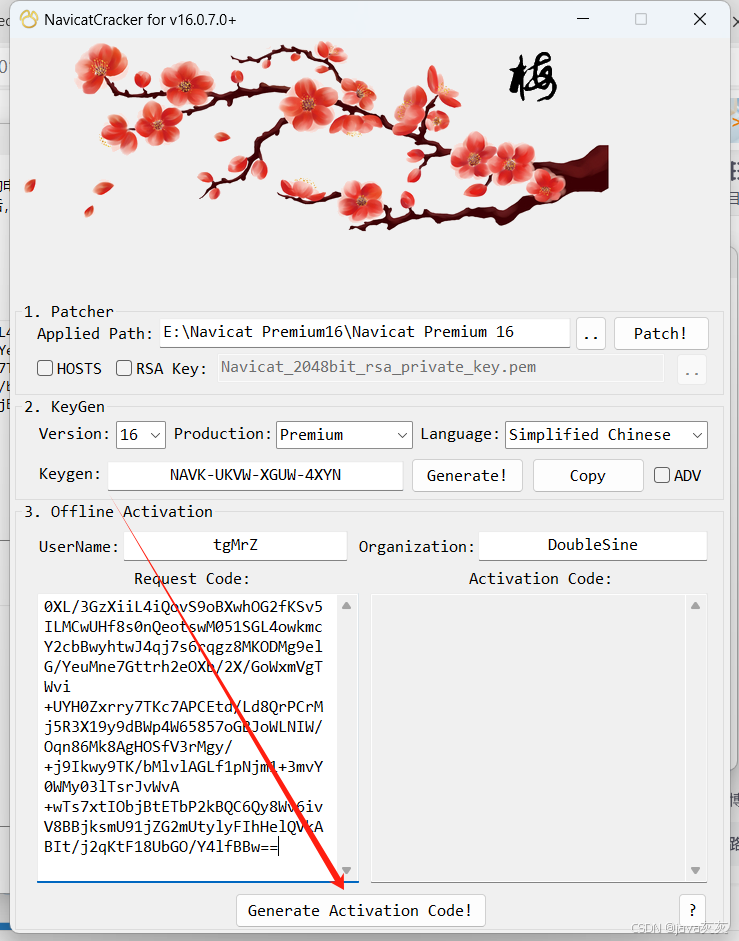Screen dimensions: 739x941
Task: Click inside the Request Code text area
Action: [187, 738]
